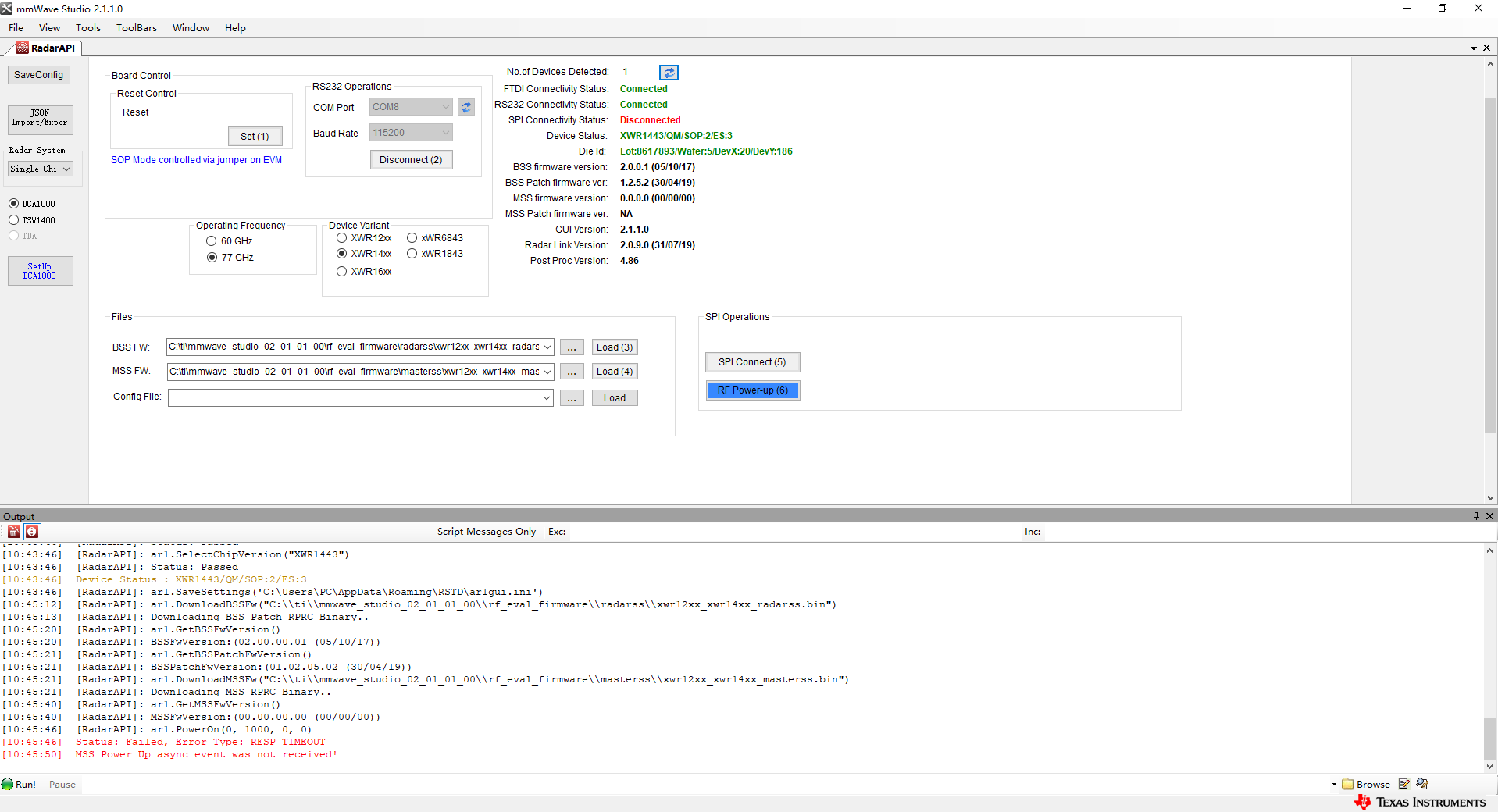Image resolution: width=1498 pixels, height=812 pixels.
Task: Open the Baud Rate 115200 dropdown
Action: coord(411,133)
